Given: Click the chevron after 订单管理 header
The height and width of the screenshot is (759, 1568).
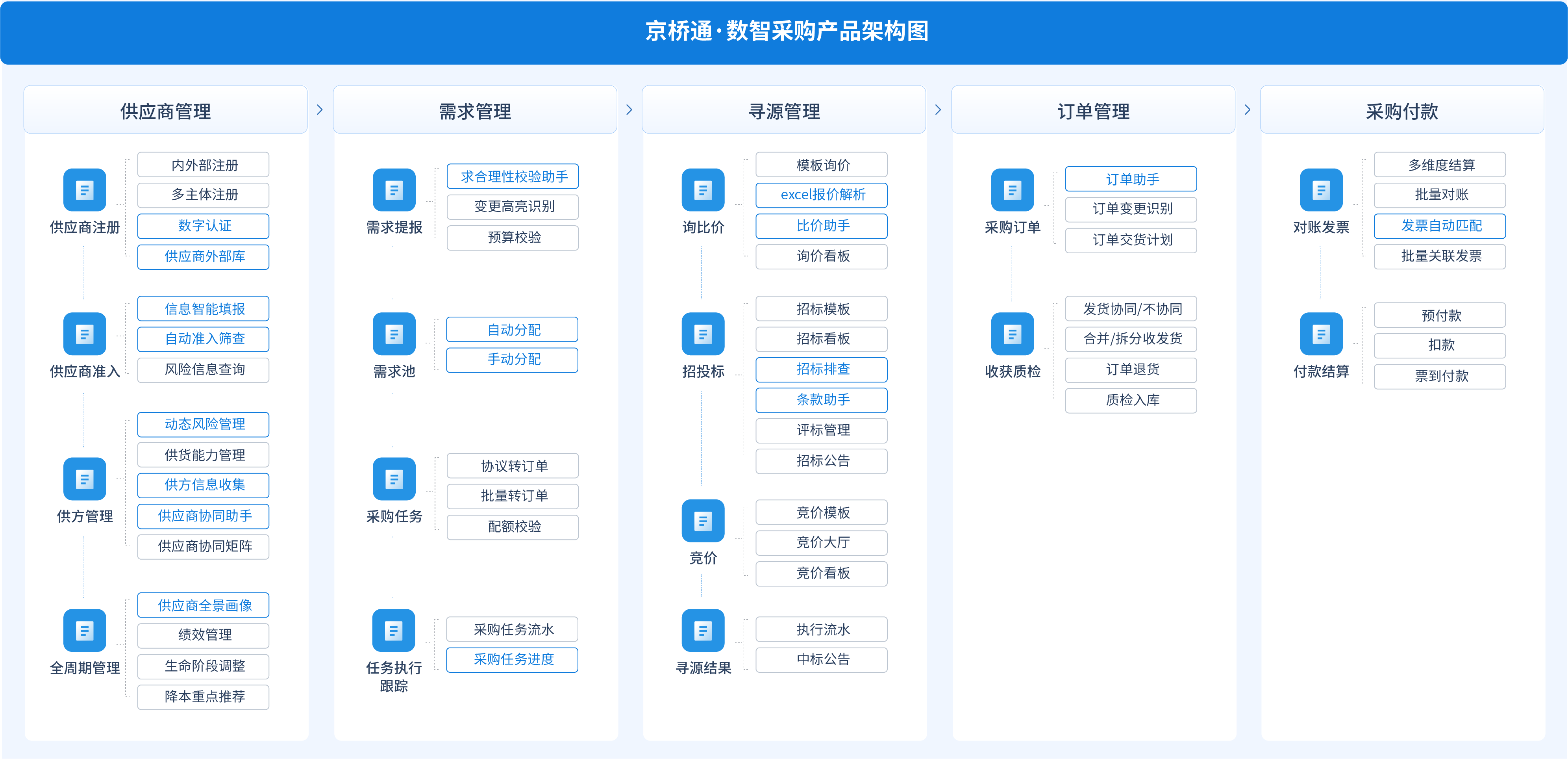Looking at the screenshot, I should click(1247, 109).
